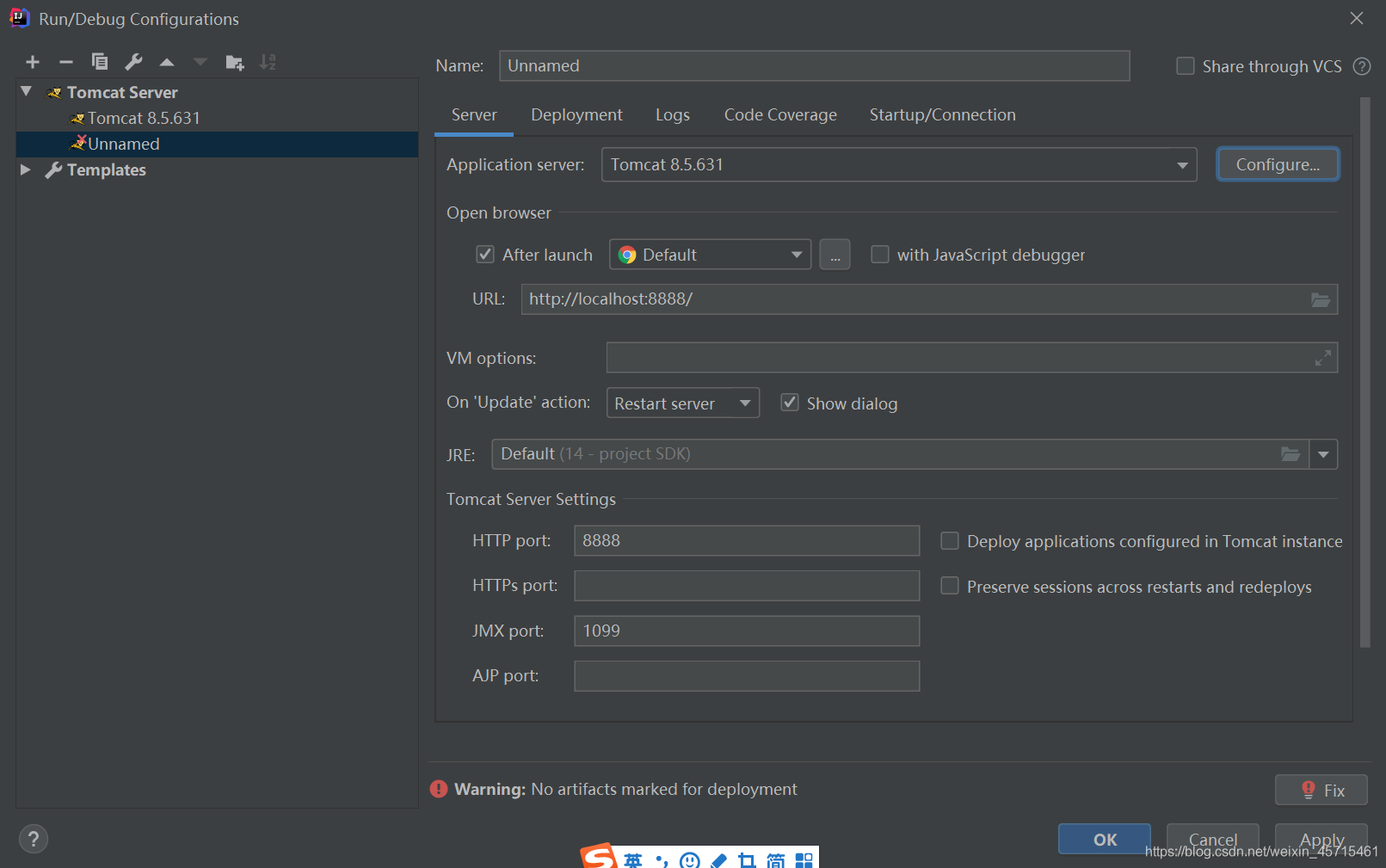Move configuration up arrow

pos(167,62)
